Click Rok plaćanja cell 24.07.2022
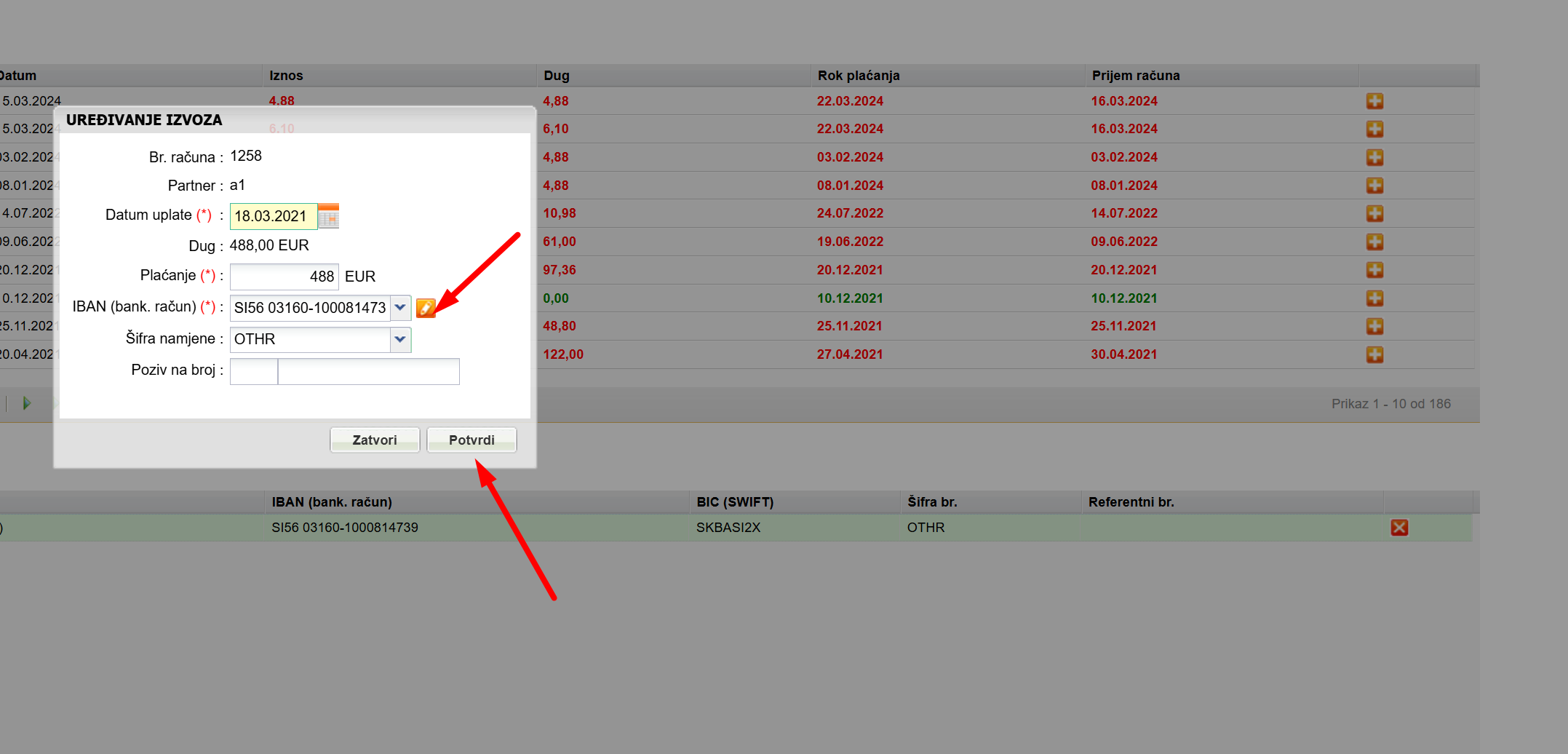This screenshot has width=1568, height=754. (850, 213)
